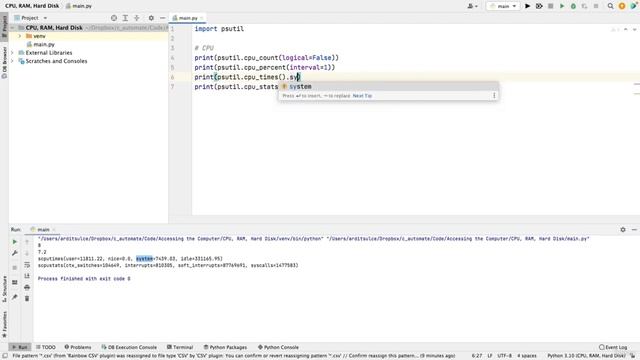Image resolution: width=640 pixels, height=360 pixels.
Task: Open completion popup more options menu
Action: pos(494,96)
